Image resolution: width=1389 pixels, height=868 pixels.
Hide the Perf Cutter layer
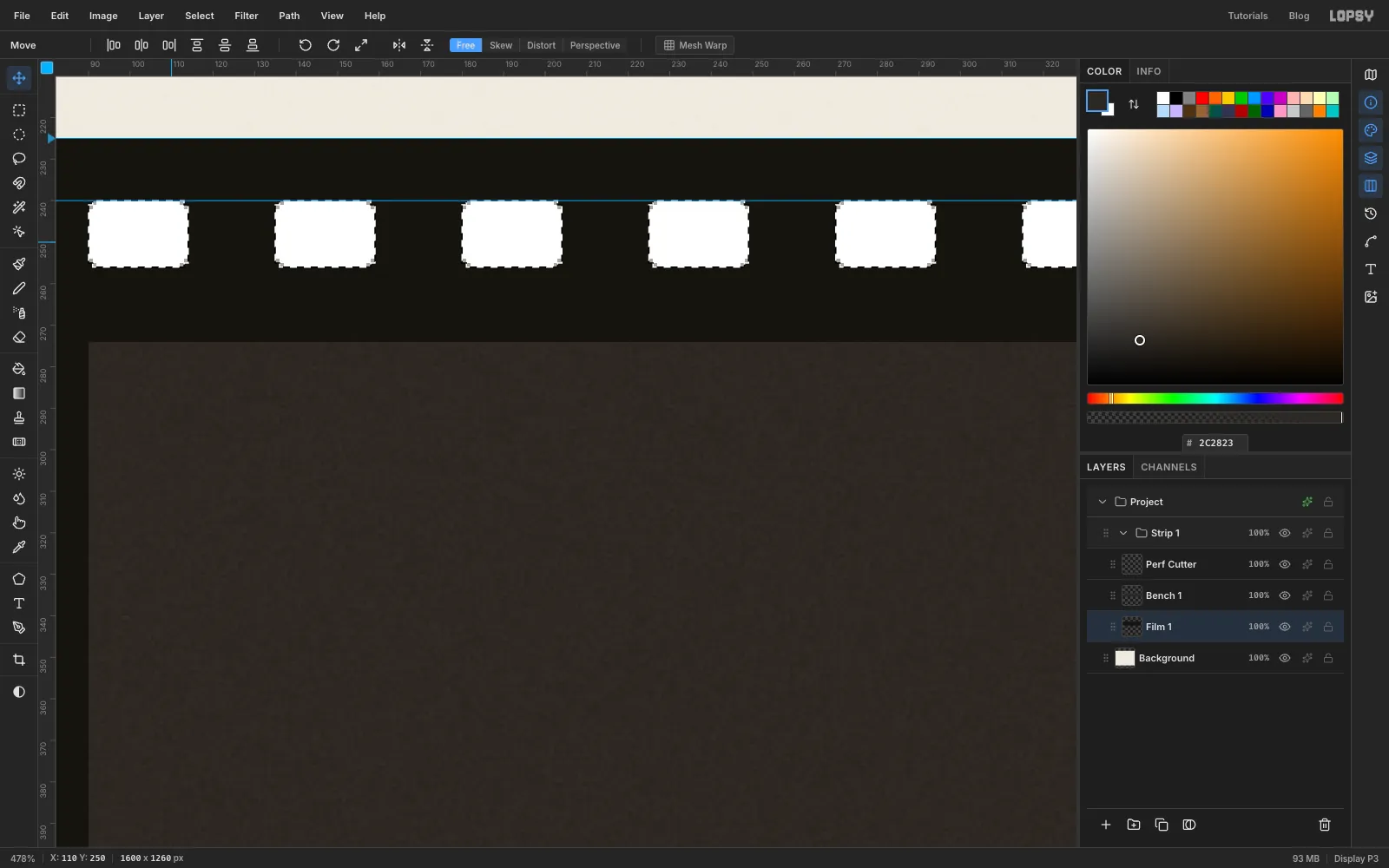(1285, 564)
